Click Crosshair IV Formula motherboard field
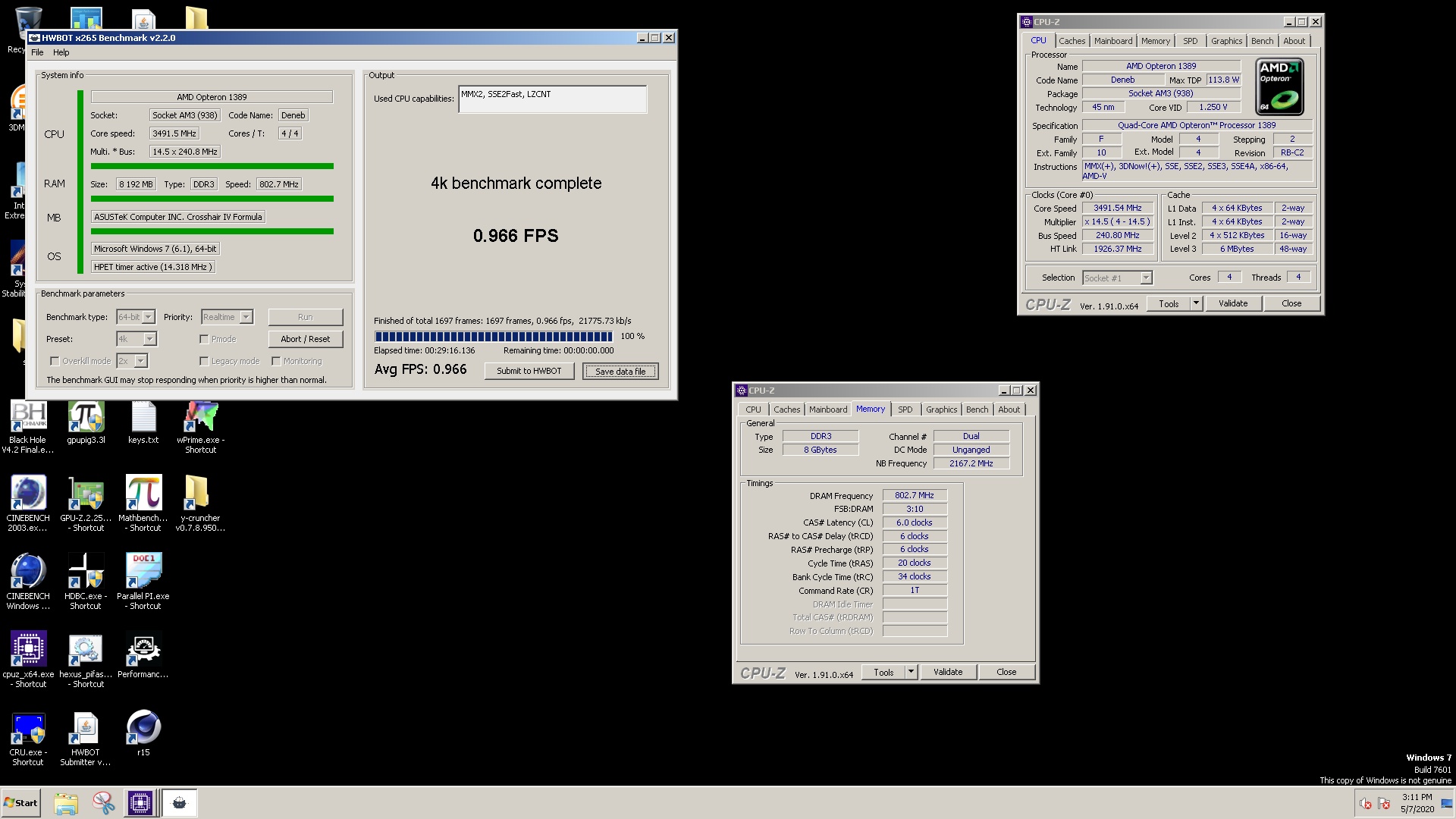The width and height of the screenshot is (1456, 819). coord(178,217)
